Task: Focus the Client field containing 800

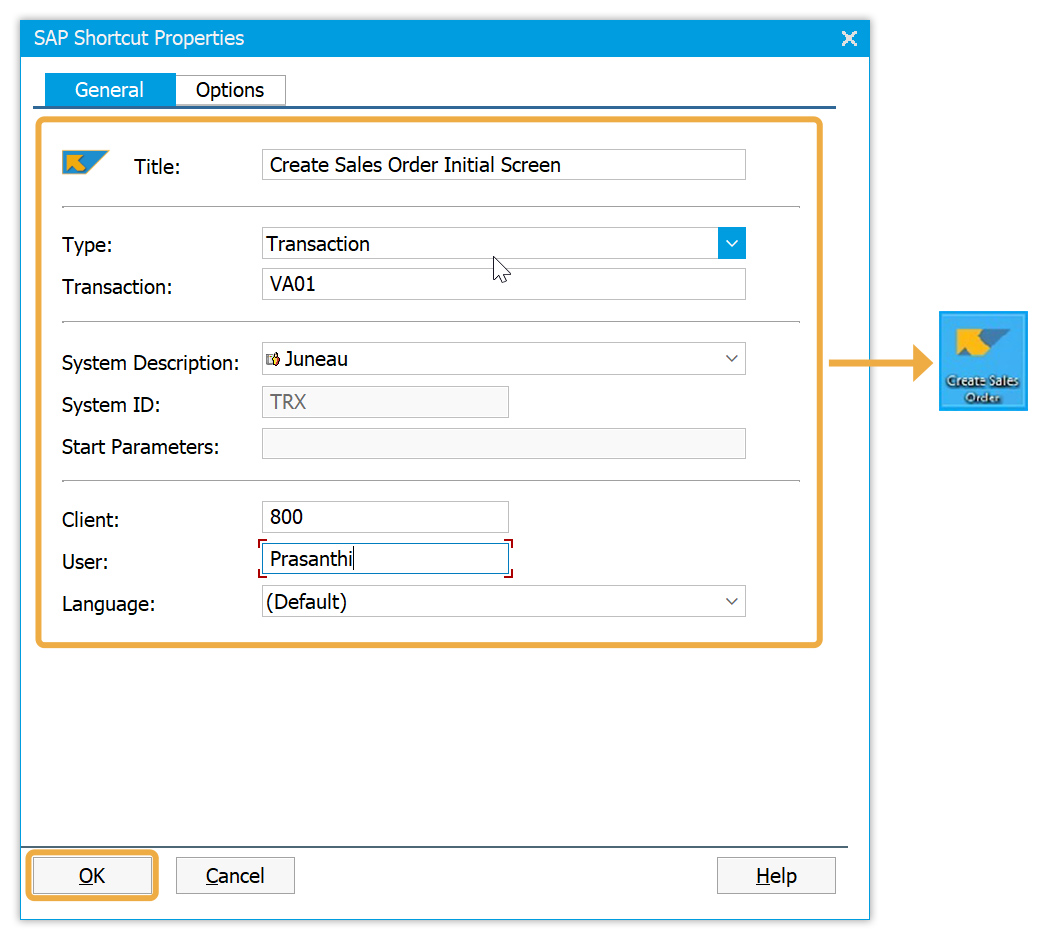Action: pos(385,517)
